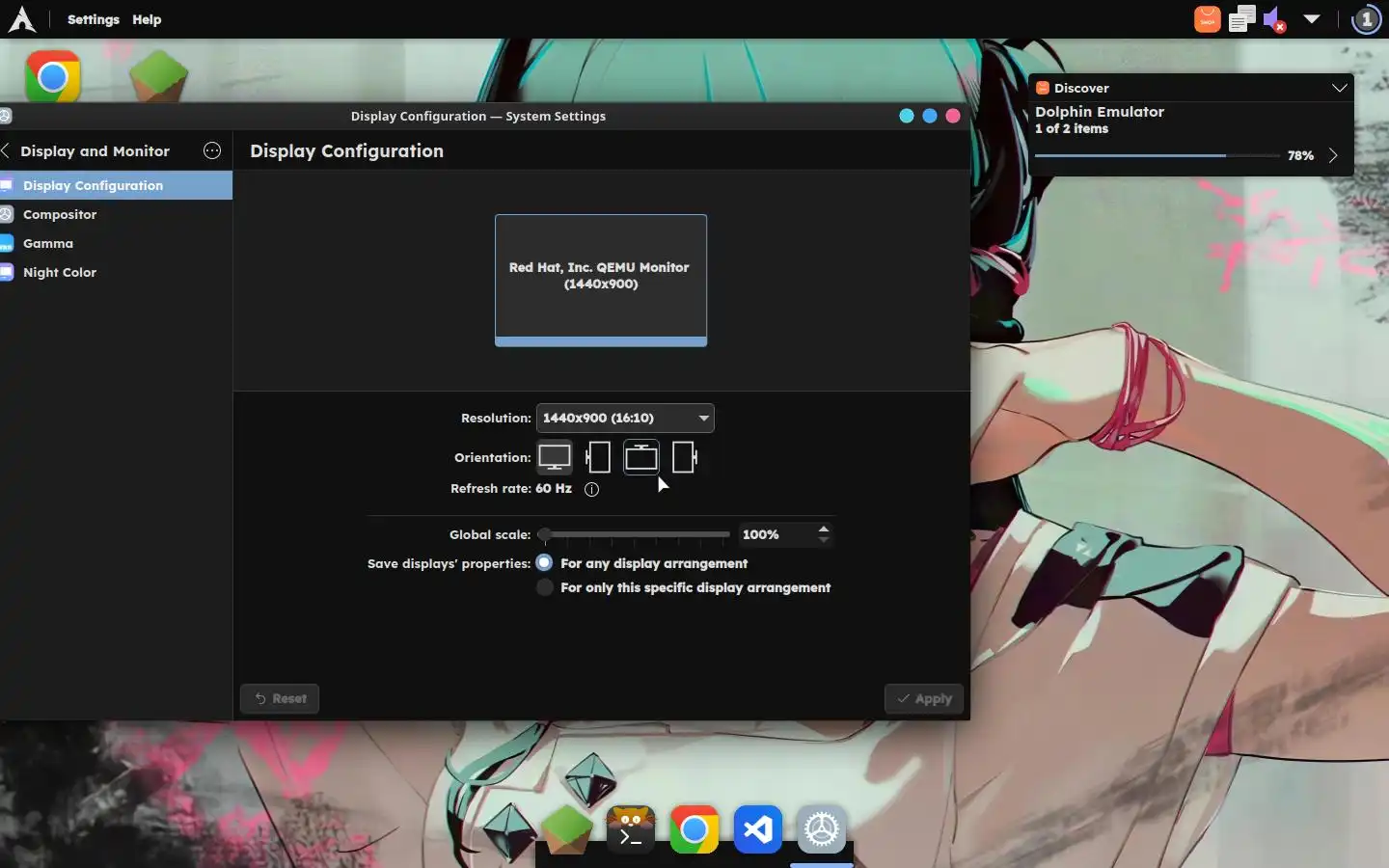Image resolution: width=1389 pixels, height=868 pixels.
Task: Select the upside-down orientation icon
Action: tap(641, 457)
